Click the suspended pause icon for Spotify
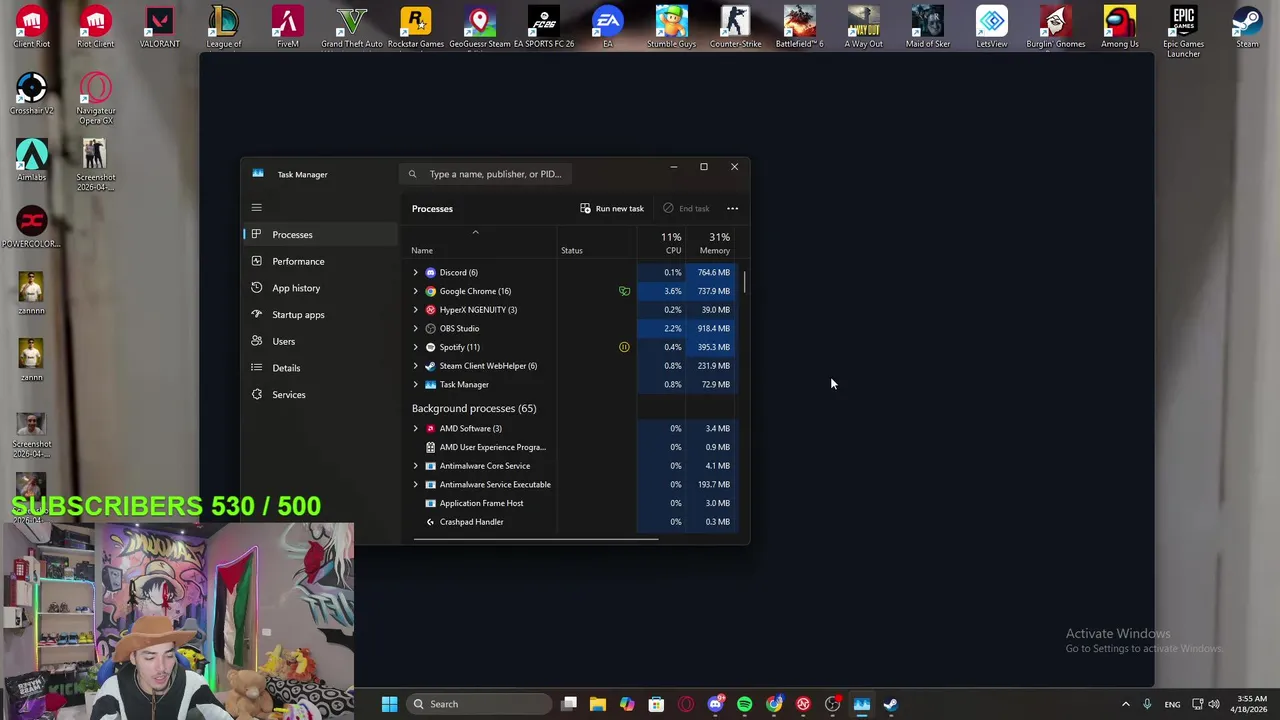1280x720 pixels. 624,347
